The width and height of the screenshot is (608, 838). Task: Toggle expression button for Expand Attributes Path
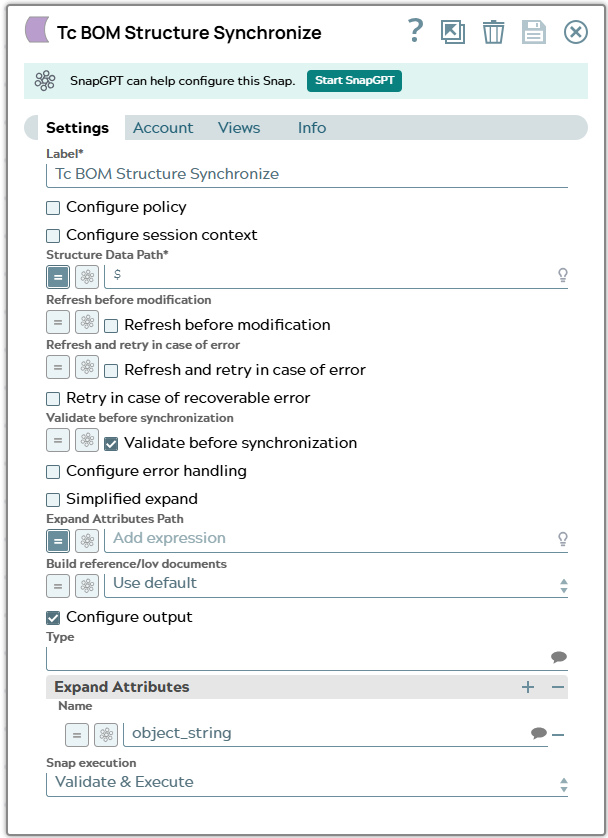pos(58,541)
